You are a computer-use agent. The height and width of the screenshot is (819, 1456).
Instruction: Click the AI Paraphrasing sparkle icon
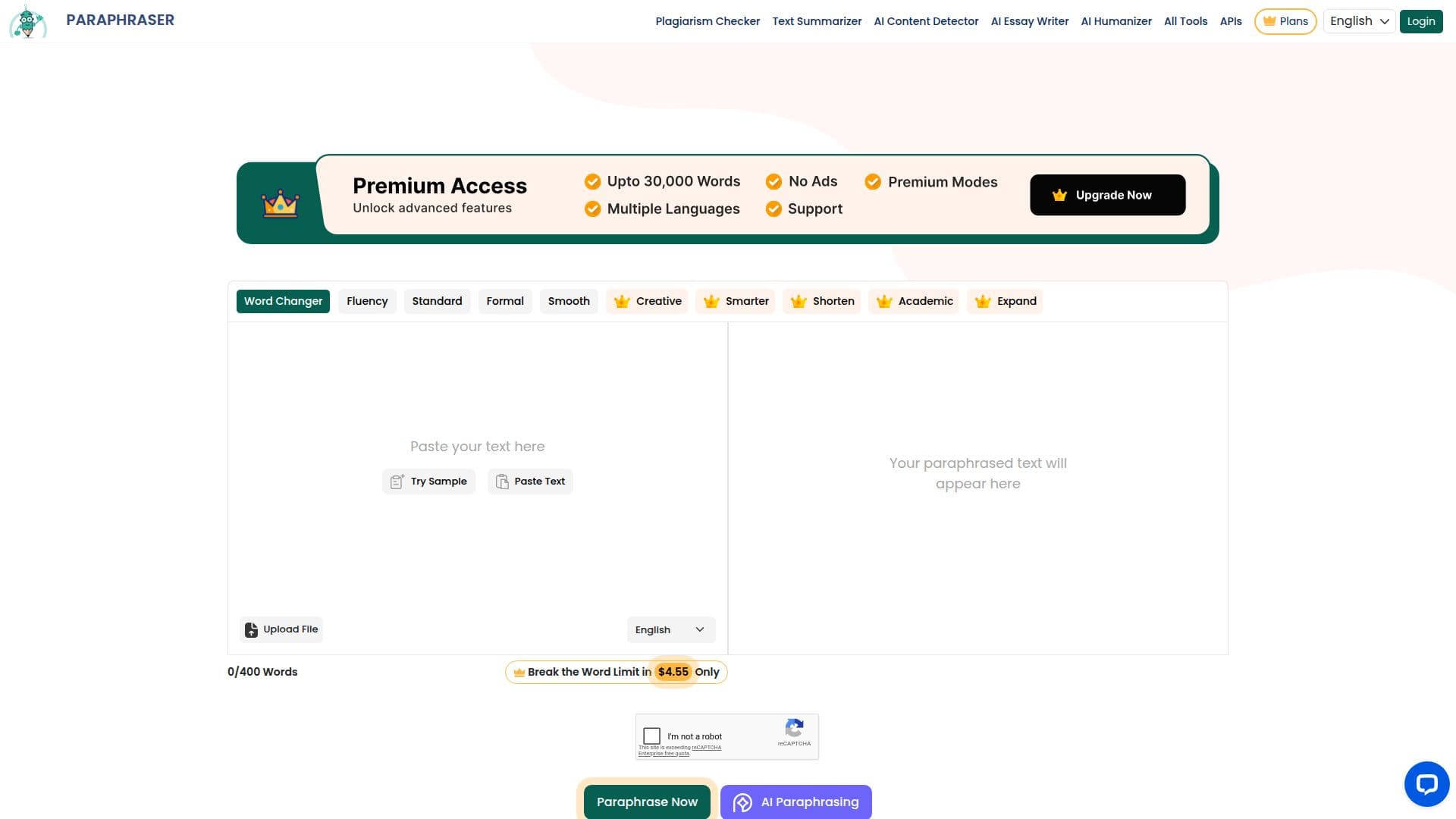point(743,802)
